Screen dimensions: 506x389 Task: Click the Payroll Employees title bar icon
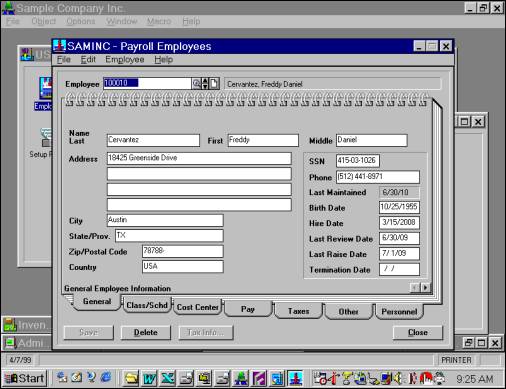coord(59,46)
